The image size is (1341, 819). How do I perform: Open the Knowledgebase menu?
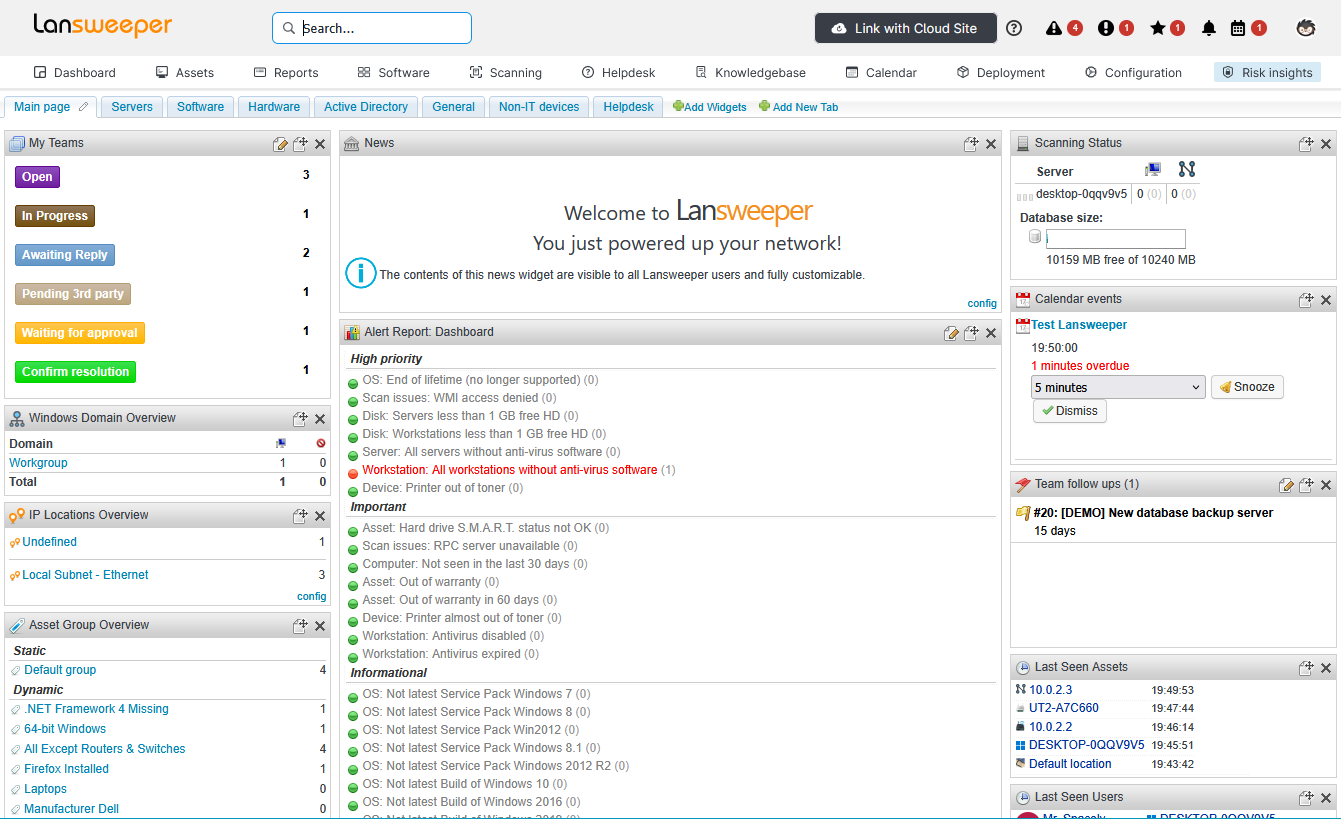coord(750,72)
